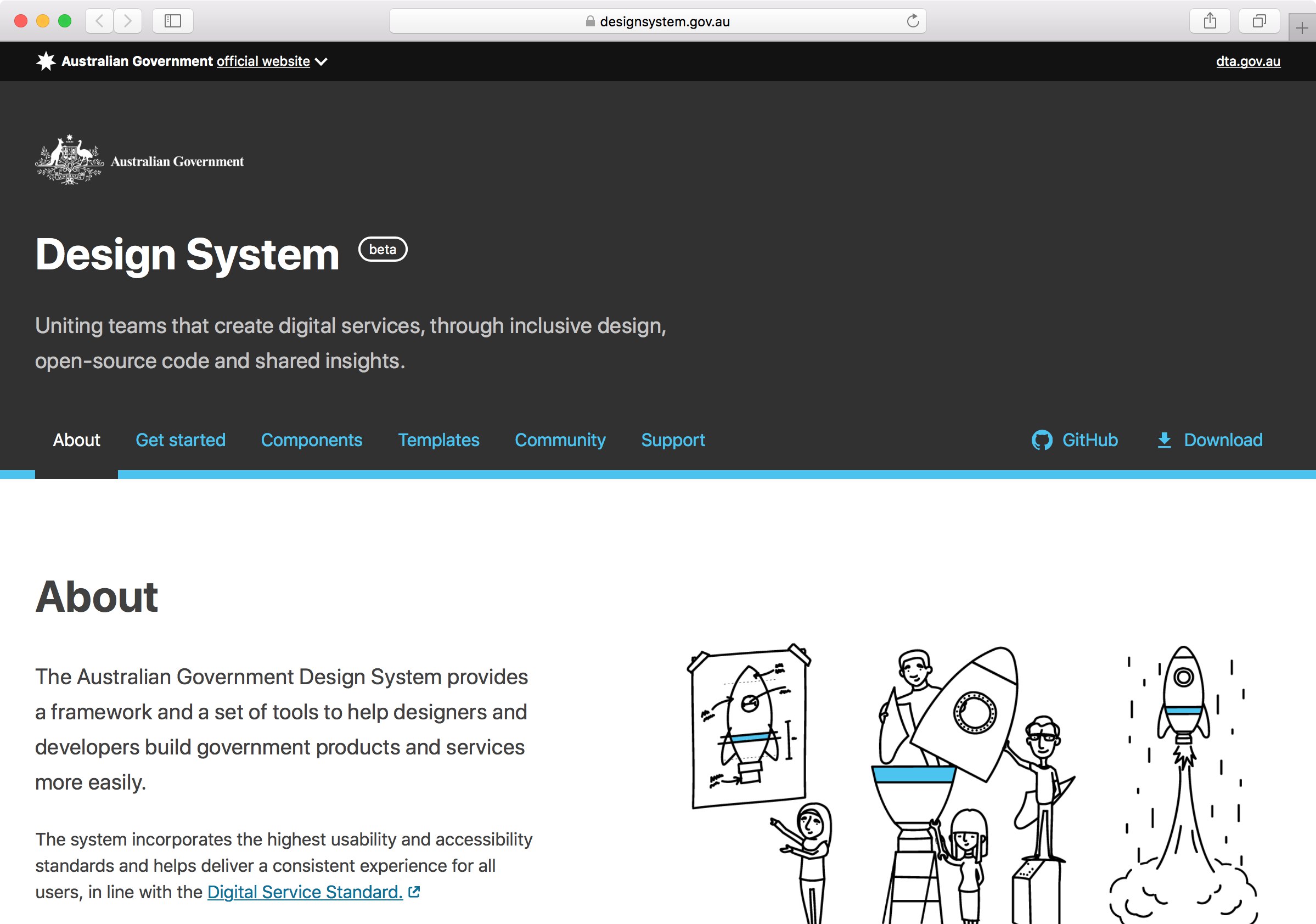Focus the designsystem.gov.au address bar
Image resolution: width=1316 pixels, height=924 pixels.
click(657, 21)
